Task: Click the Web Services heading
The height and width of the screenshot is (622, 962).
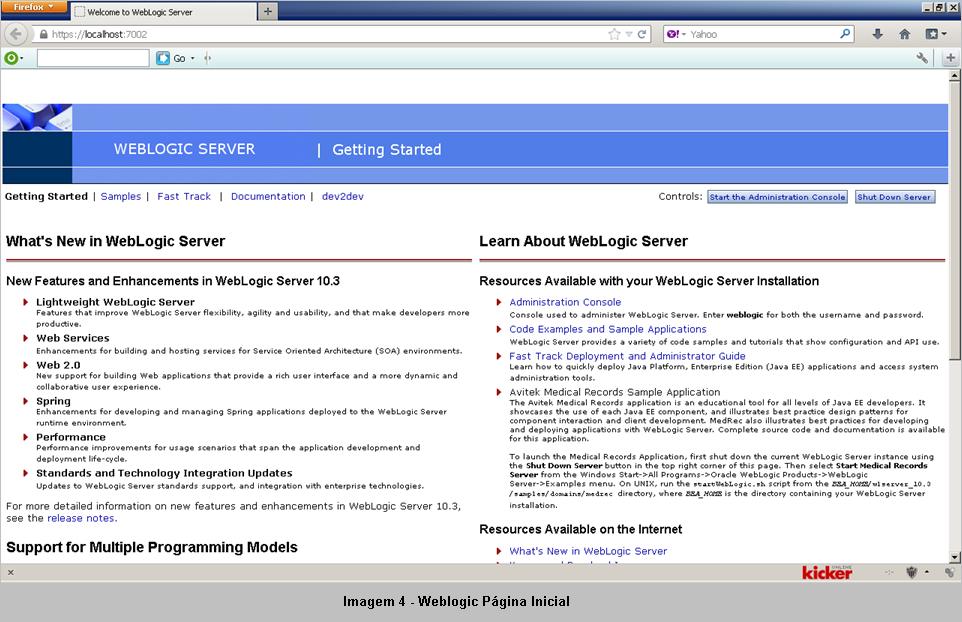Action: point(72,338)
